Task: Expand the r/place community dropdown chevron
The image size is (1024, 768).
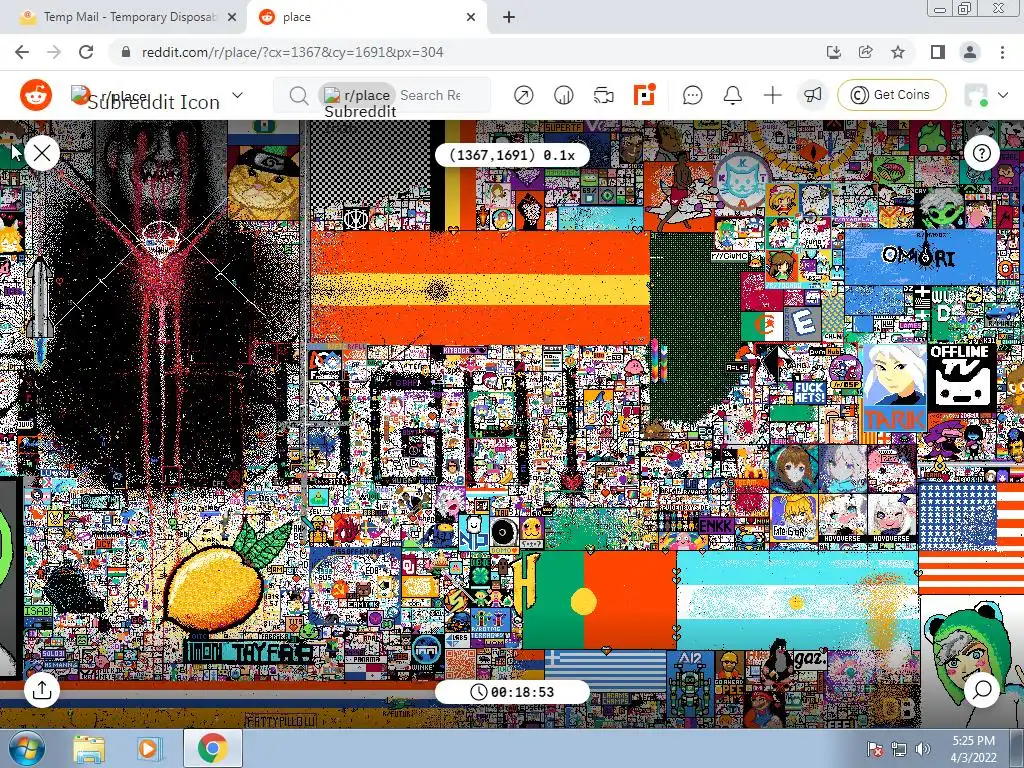Action: pyautogui.click(x=238, y=95)
